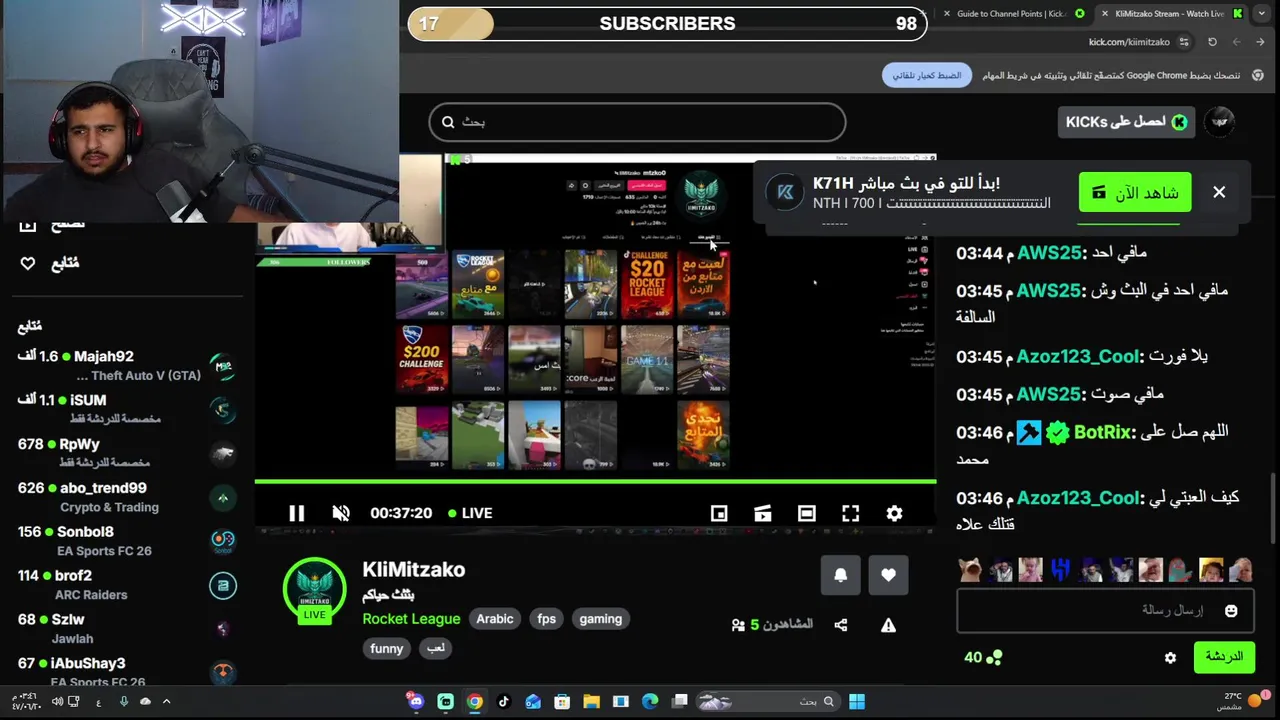Click BotRix moderator sword badge

click(1029, 432)
